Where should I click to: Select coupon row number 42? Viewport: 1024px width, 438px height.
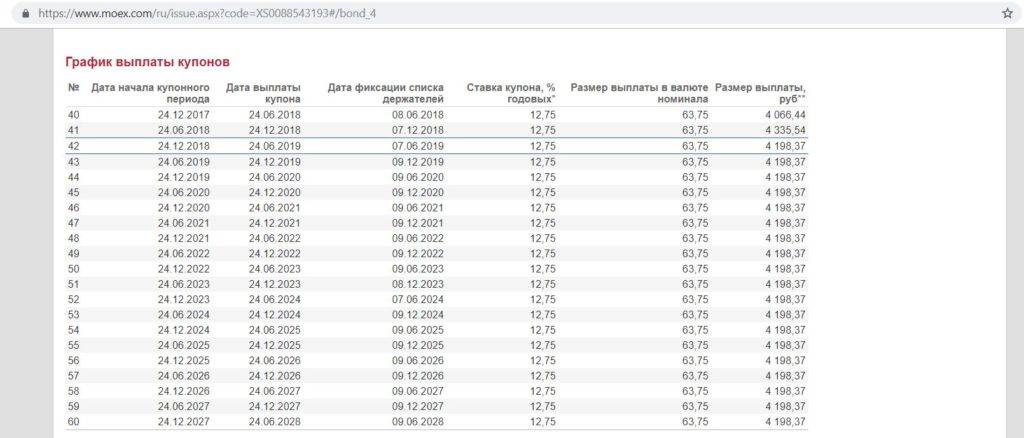tap(73, 146)
